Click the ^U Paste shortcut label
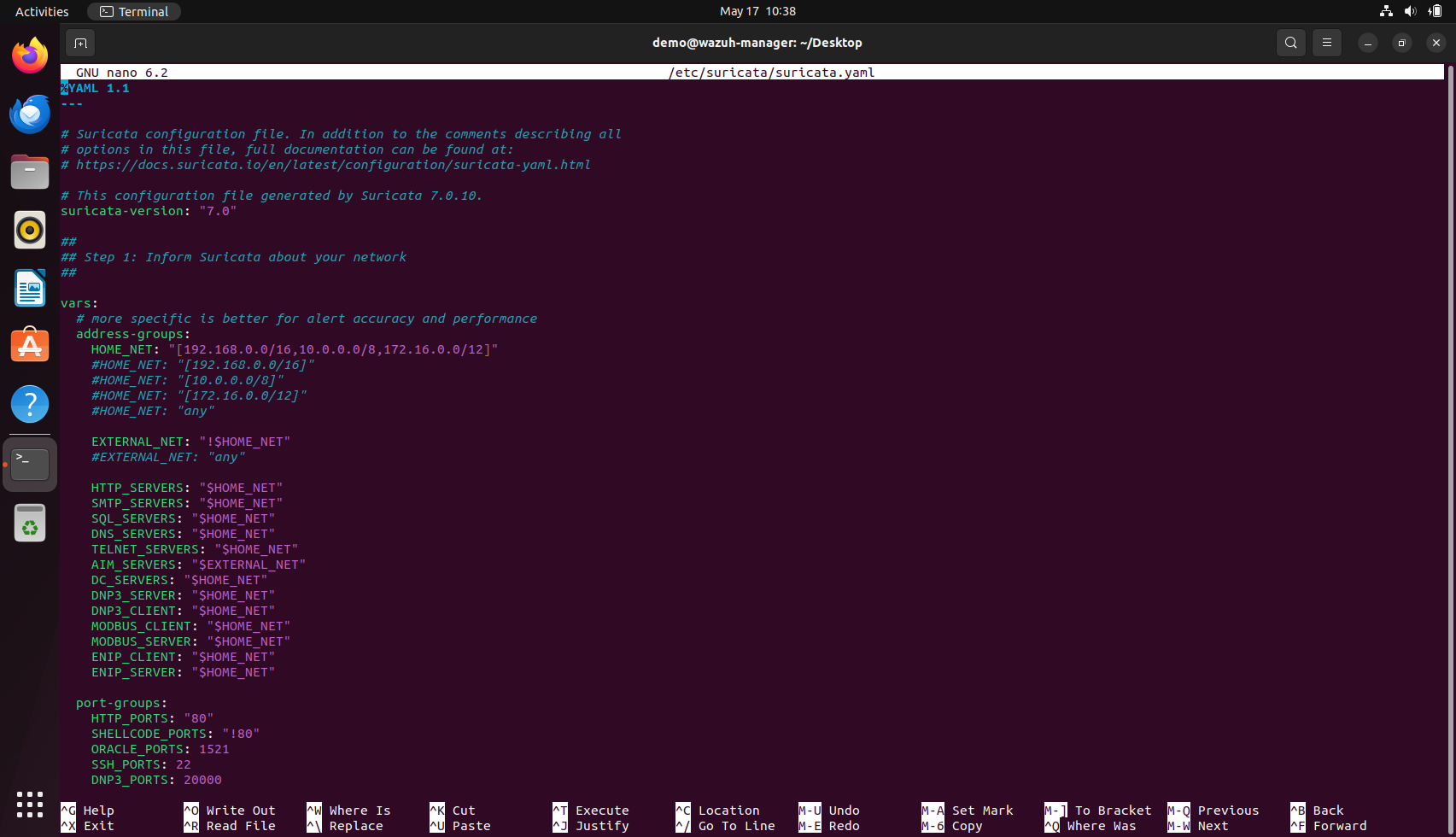The height and width of the screenshot is (837, 1456). click(x=460, y=826)
